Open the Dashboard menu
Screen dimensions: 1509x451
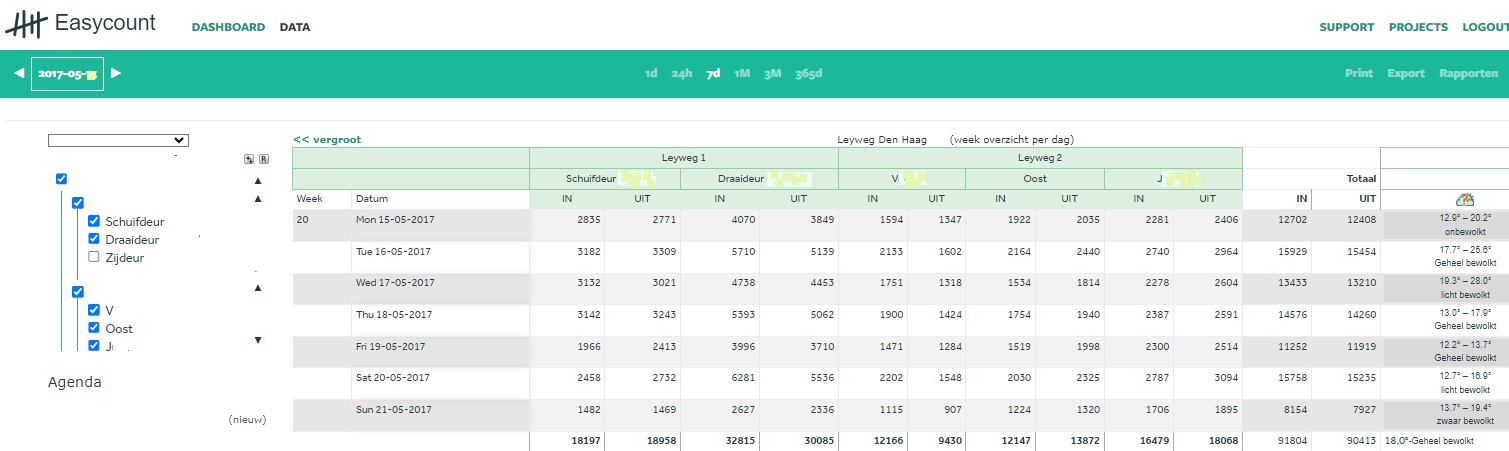coord(228,27)
